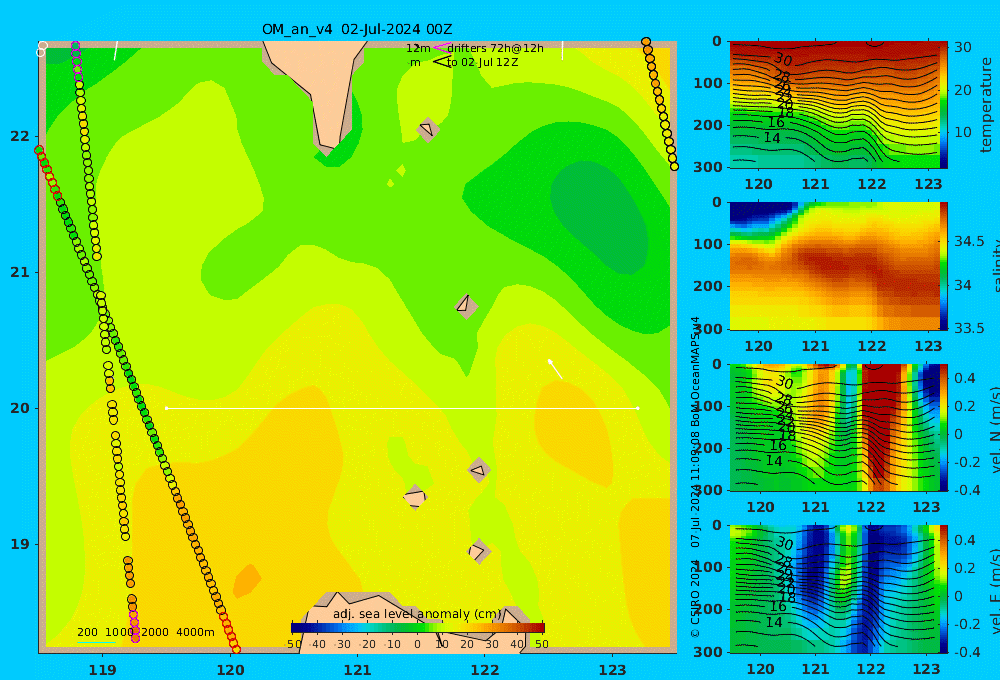This screenshot has height=680, width=1000.
Task: Click the black arrow legend symbol
Action: 442,62
